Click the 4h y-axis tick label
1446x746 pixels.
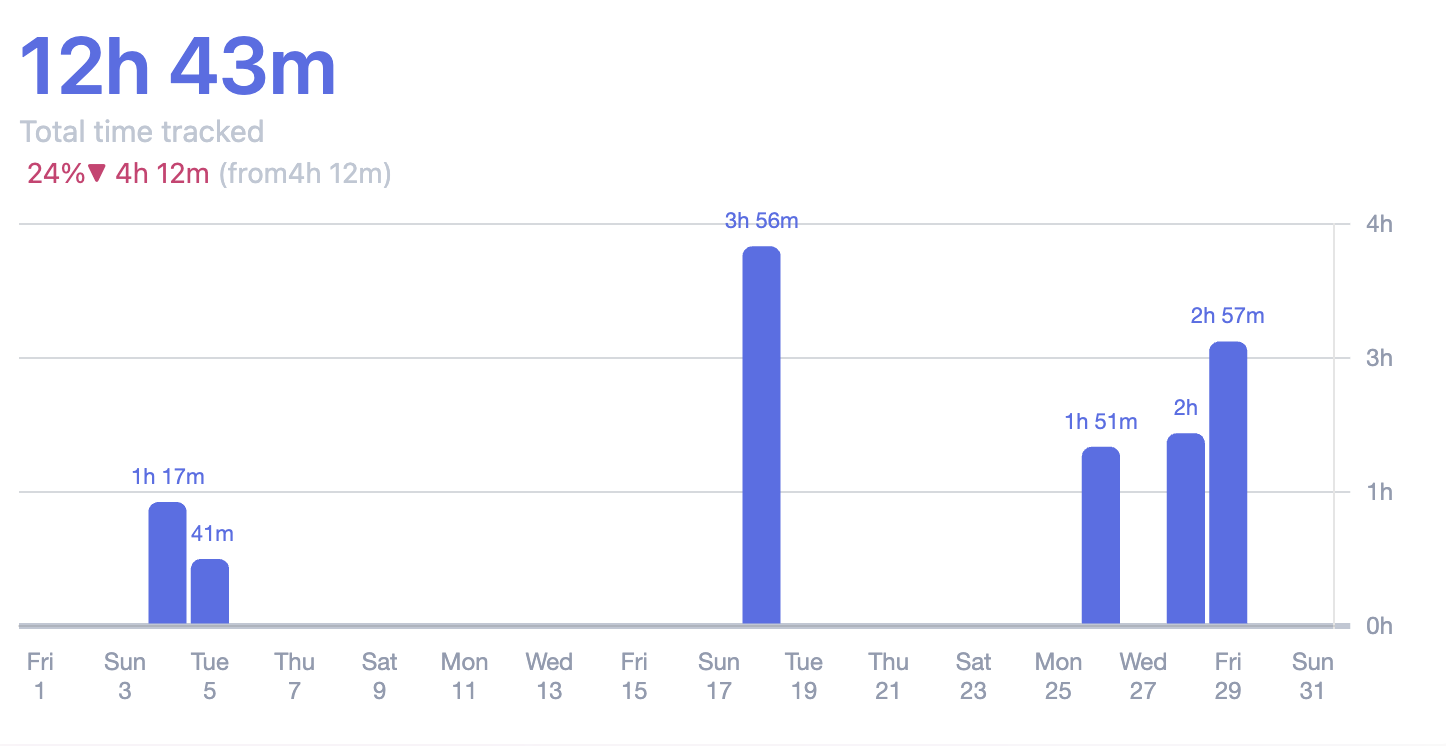pos(1379,224)
